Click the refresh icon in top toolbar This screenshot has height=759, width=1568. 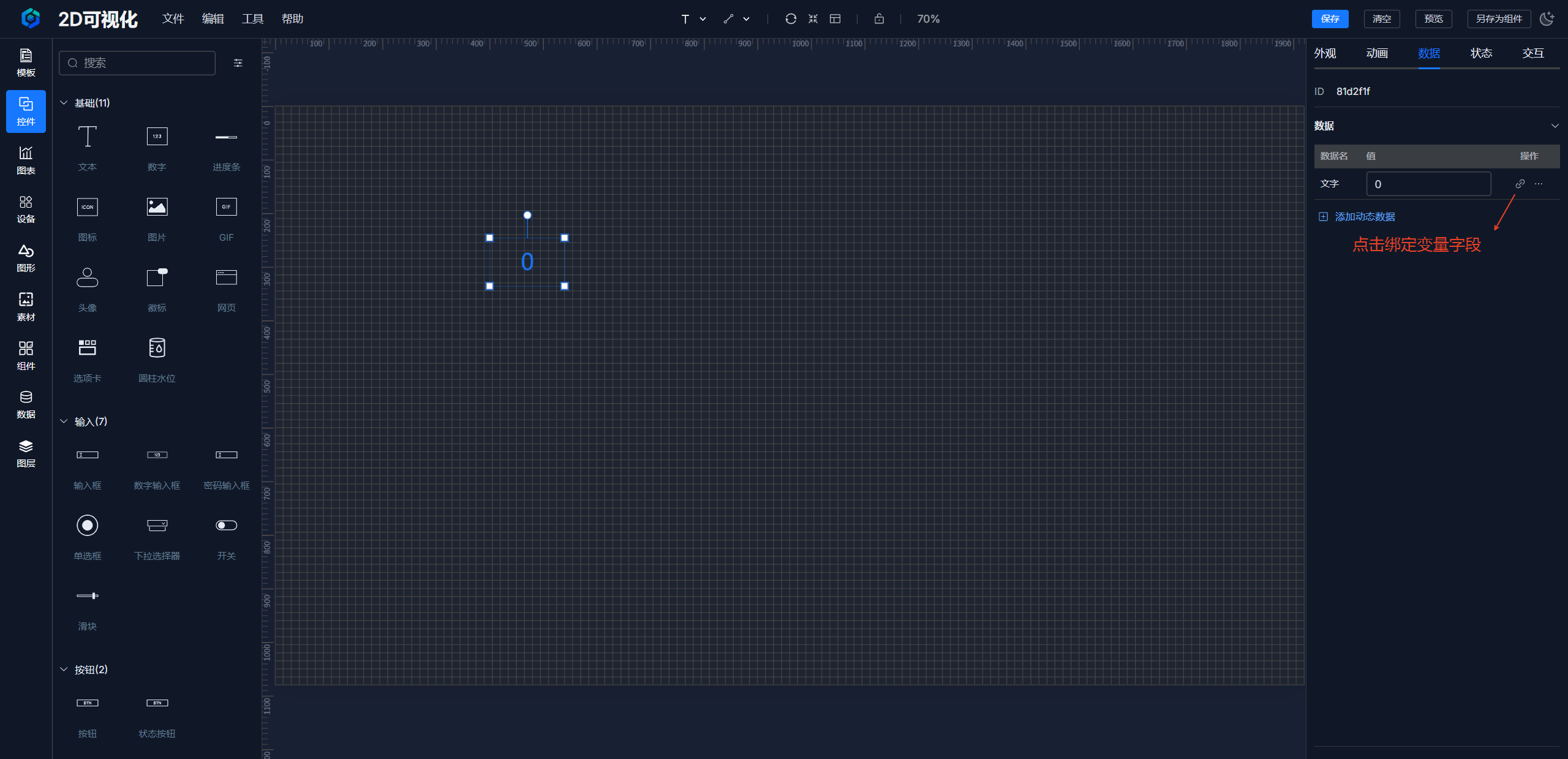(x=791, y=19)
